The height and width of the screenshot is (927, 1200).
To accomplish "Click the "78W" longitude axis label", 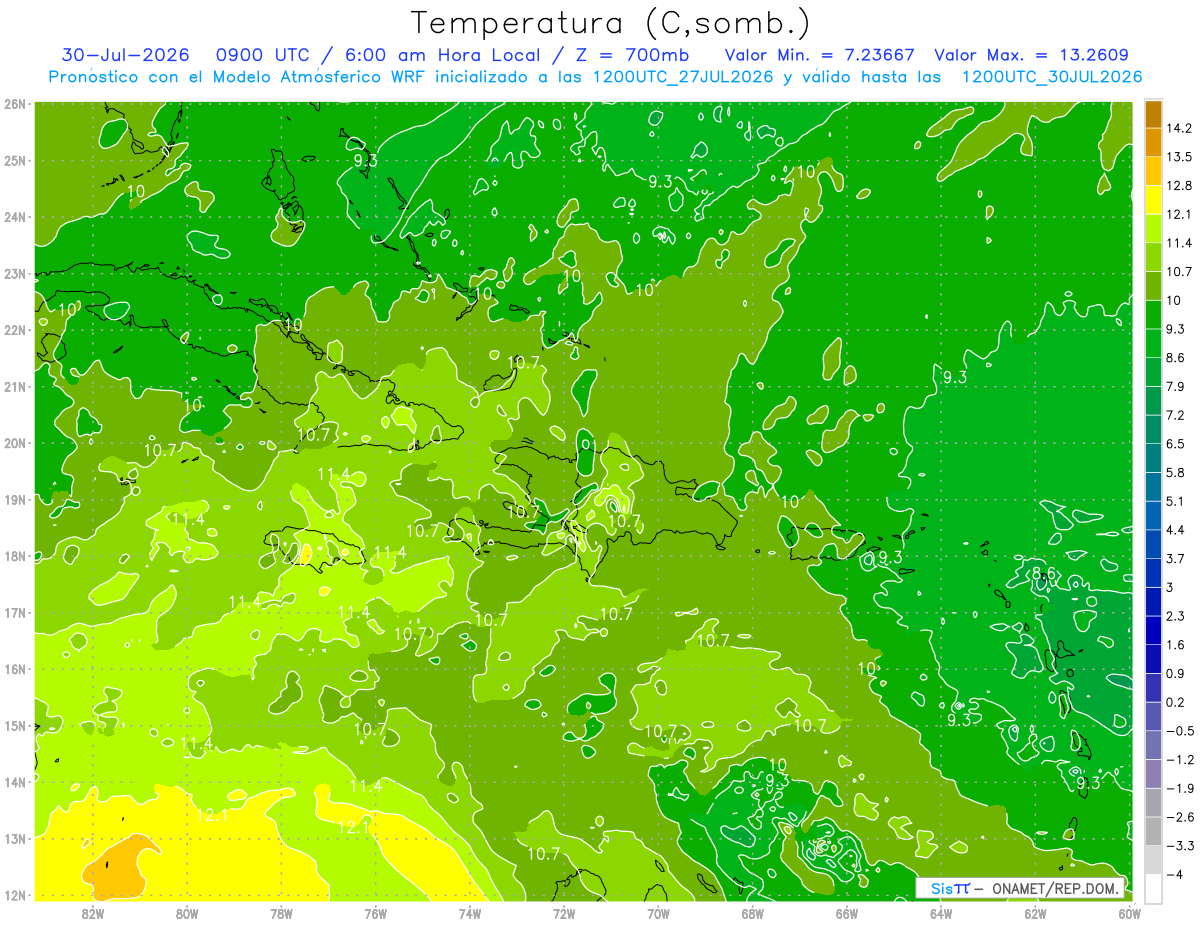I will click(281, 914).
